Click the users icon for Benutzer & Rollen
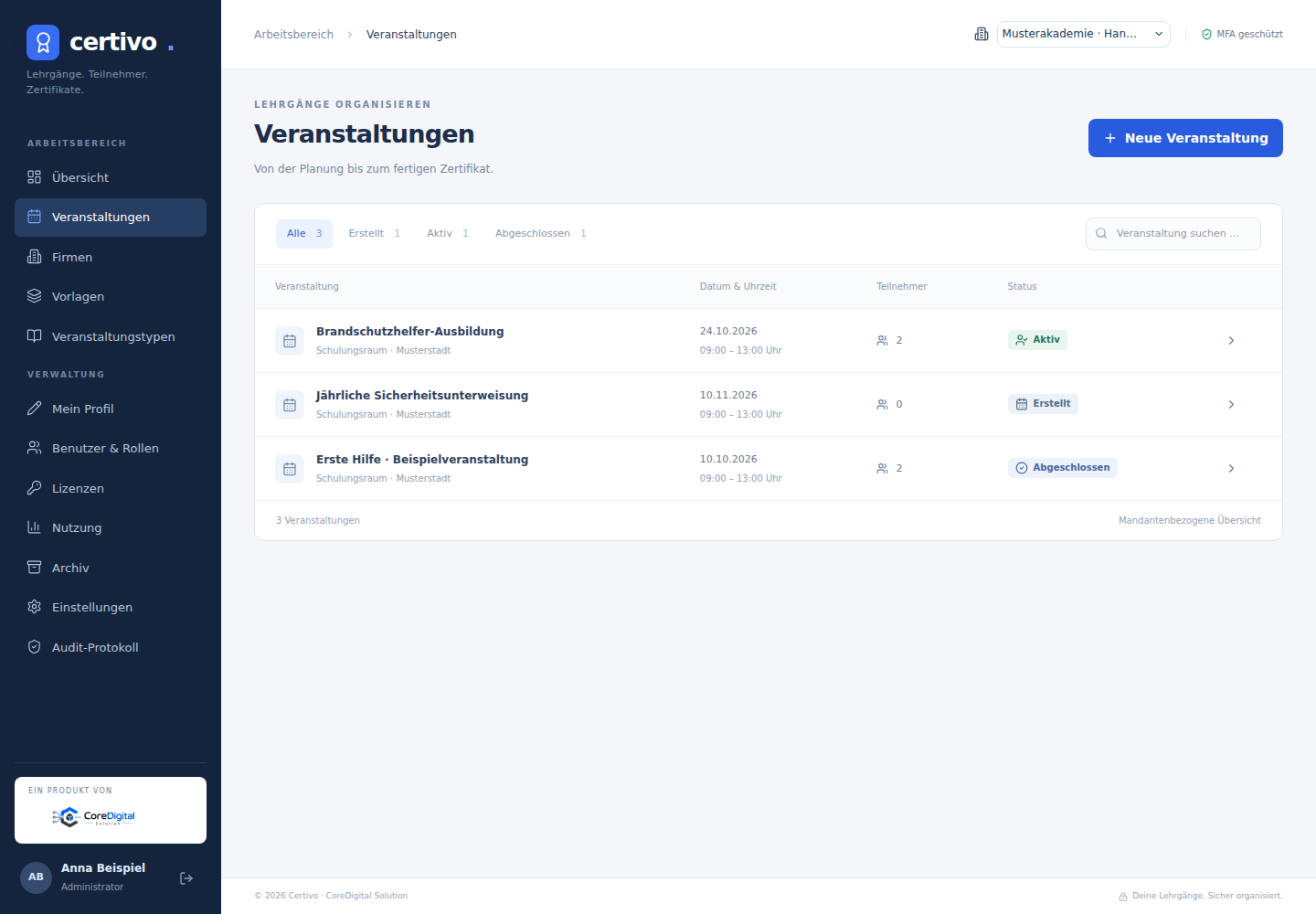This screenshot has width=1316, height=914. (35, 448)
